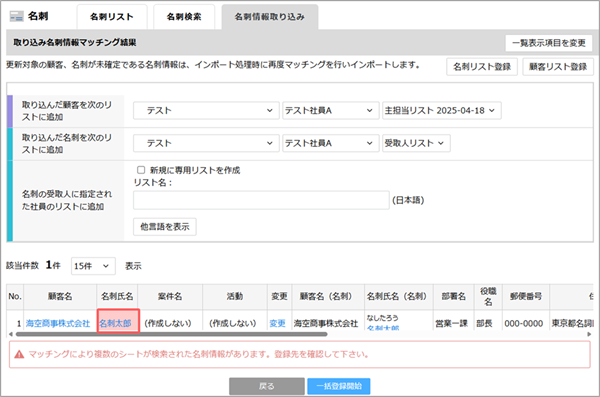Click 海空商事株式会社 in 顧客名（名刺） column
This screenshot has height=397, width=600.
326,323
